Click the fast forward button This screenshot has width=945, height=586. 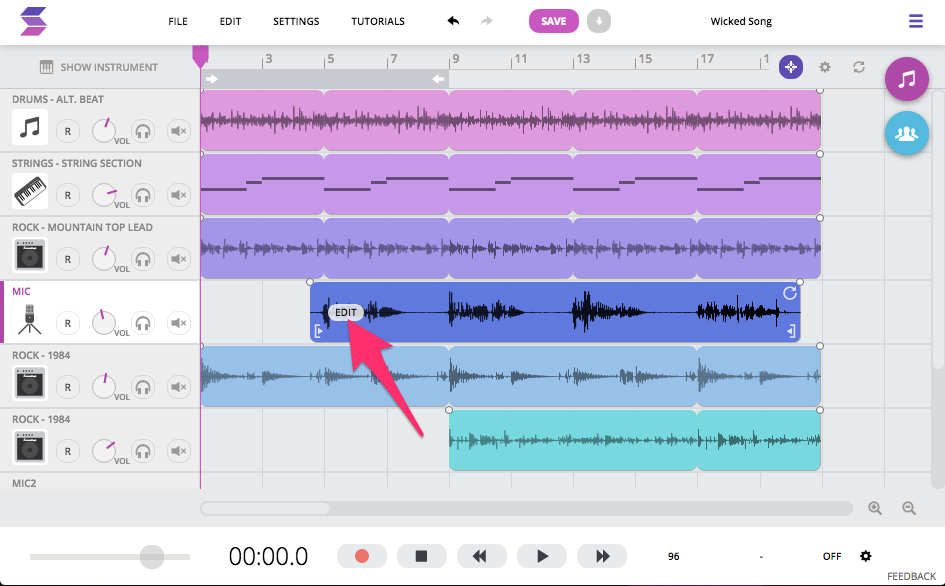[602, 556]
